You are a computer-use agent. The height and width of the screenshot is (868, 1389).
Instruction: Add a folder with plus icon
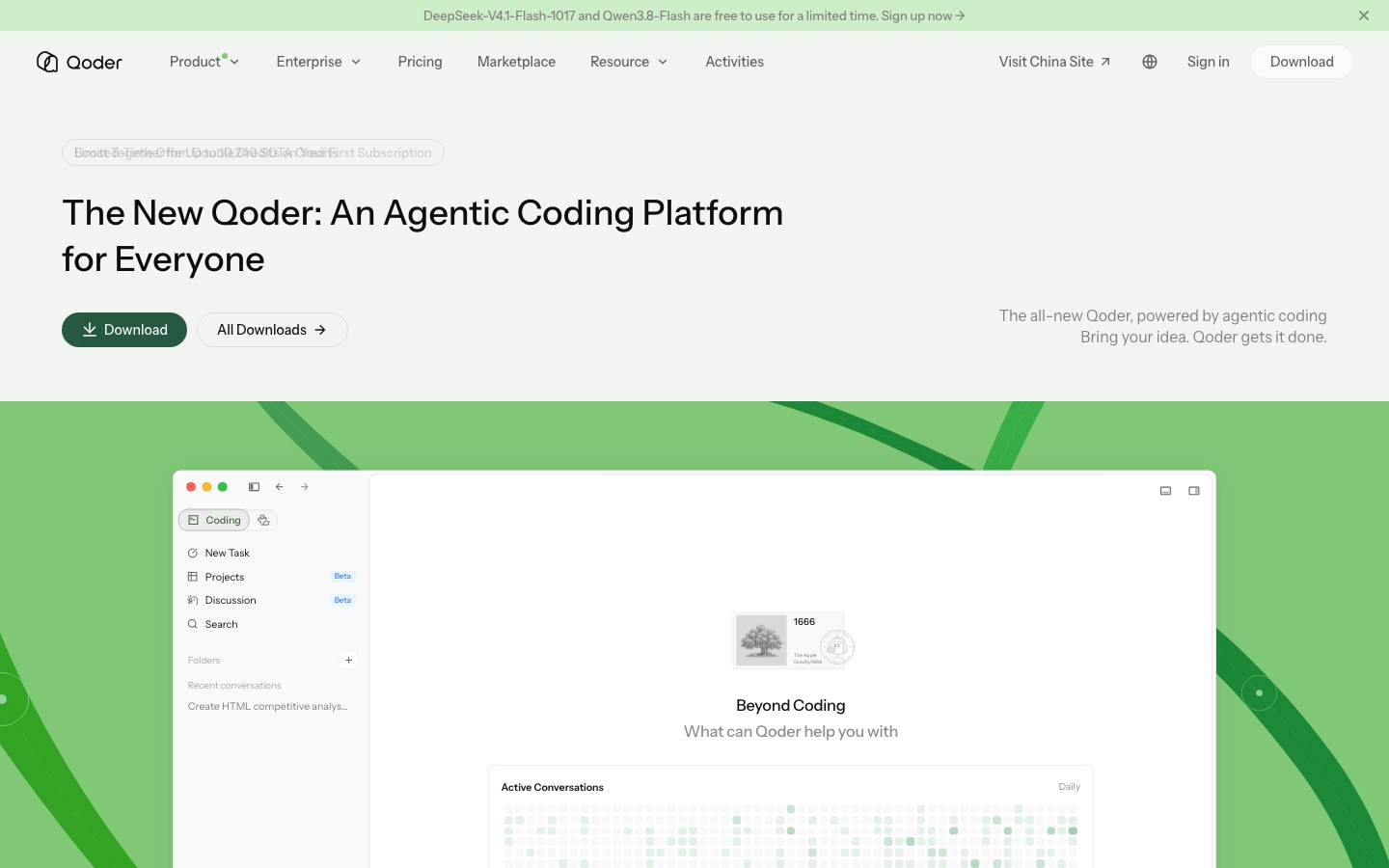click(348, 660)
